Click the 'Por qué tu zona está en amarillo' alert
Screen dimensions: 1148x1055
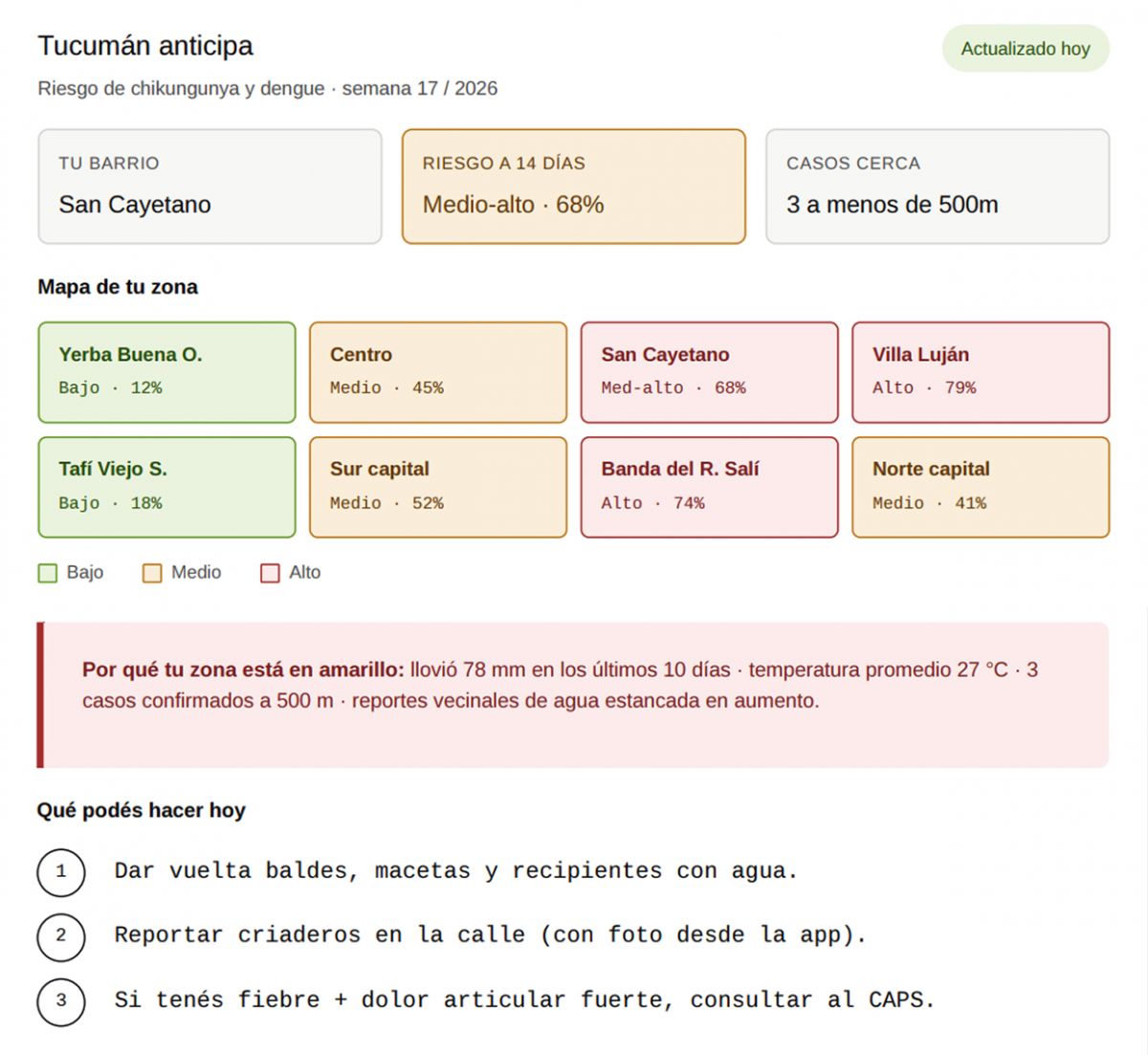point(573,695)
